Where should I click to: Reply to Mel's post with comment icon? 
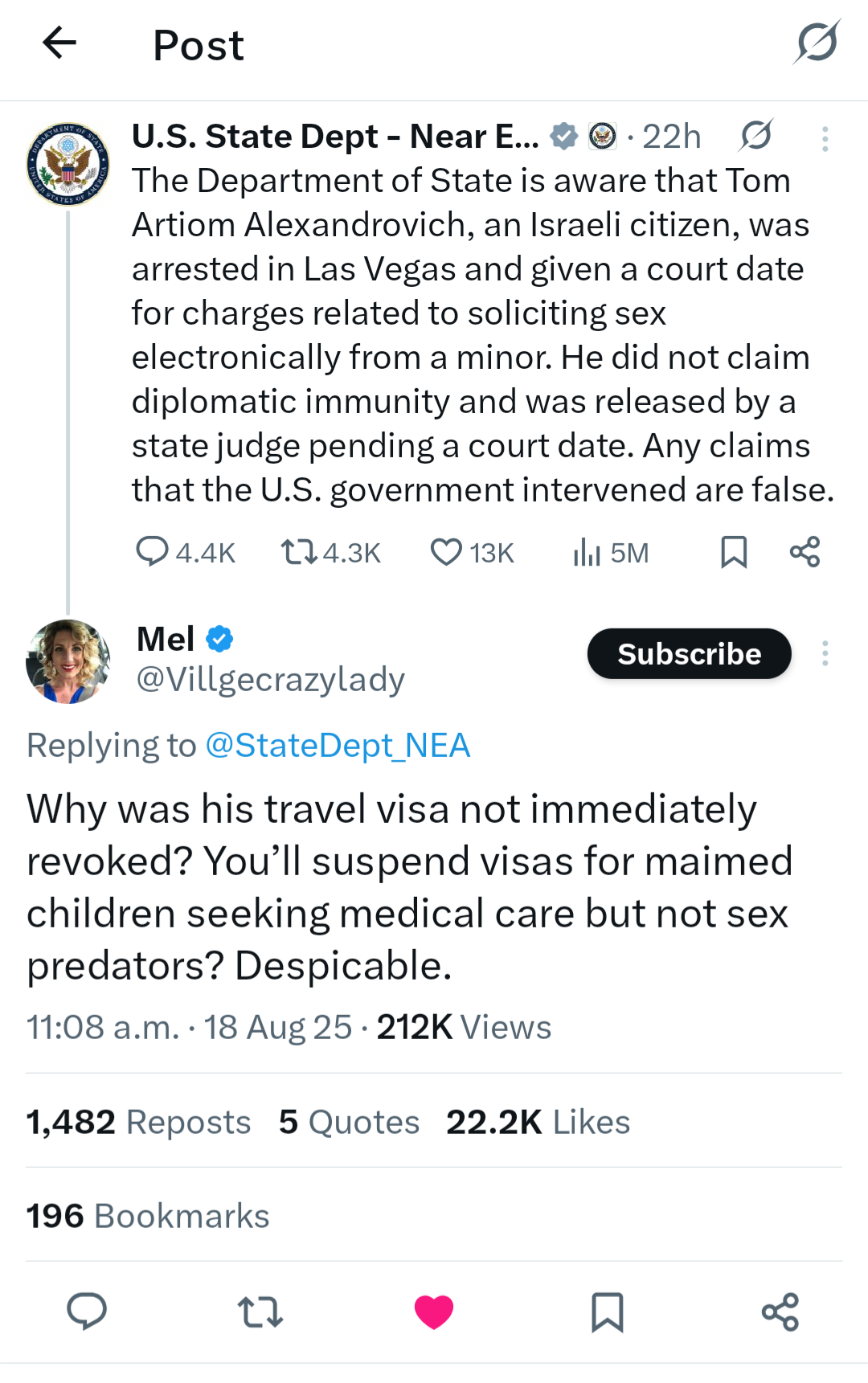pos(87,1311)
